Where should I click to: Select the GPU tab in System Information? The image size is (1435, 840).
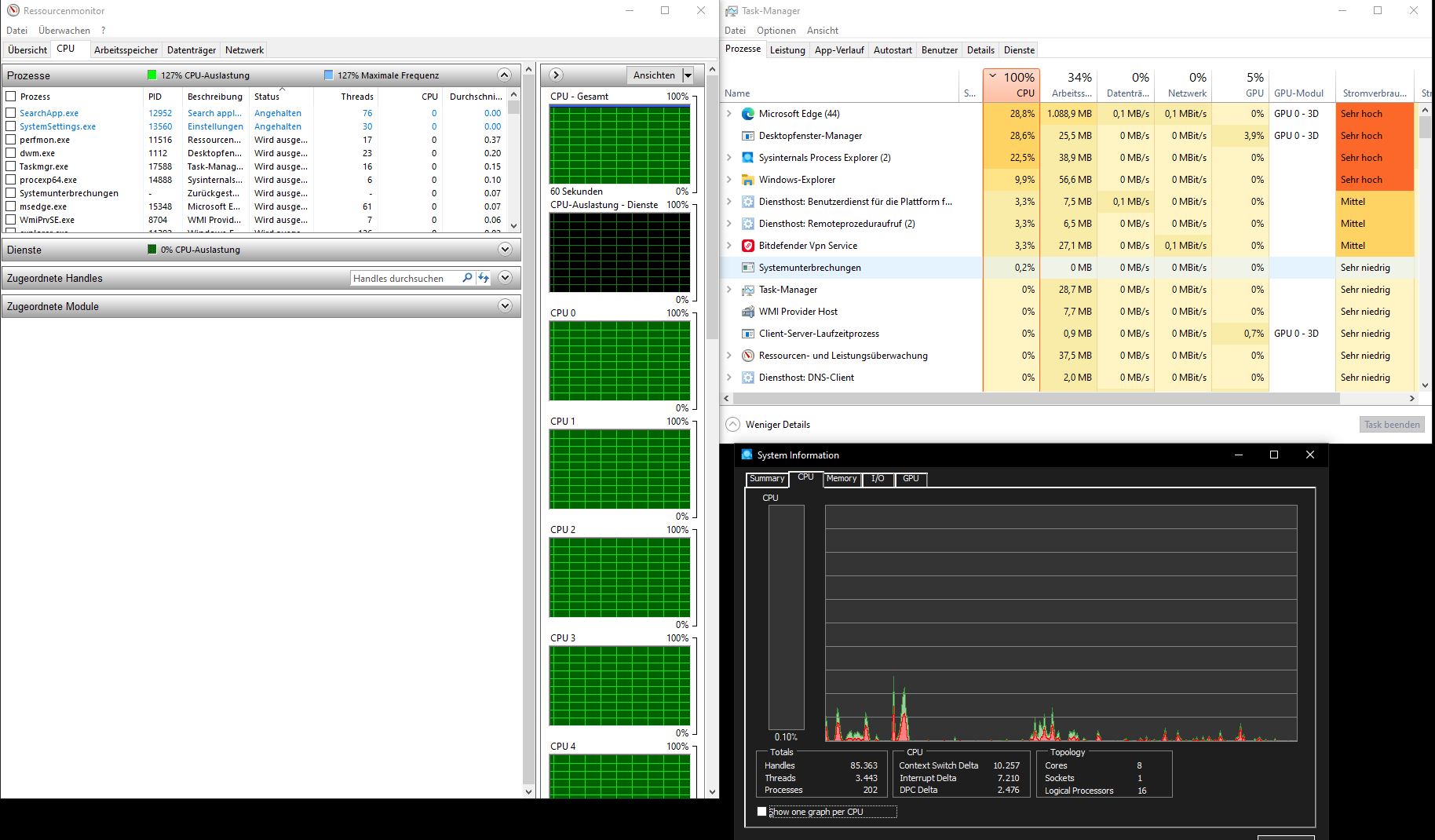tap(911, 479)
